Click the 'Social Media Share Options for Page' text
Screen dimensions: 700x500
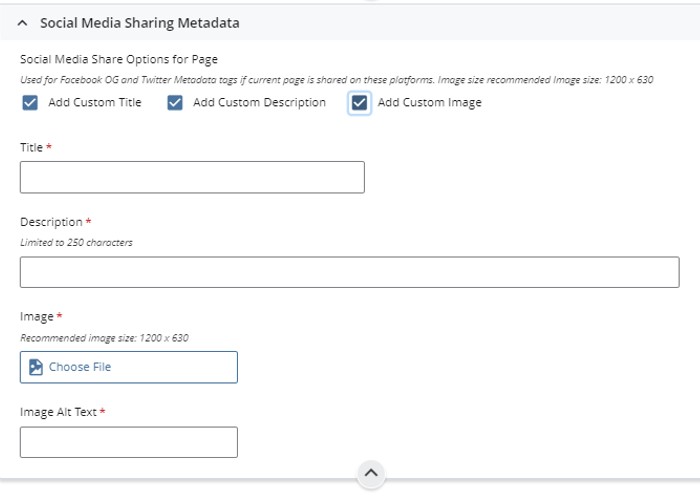[119, 59]
